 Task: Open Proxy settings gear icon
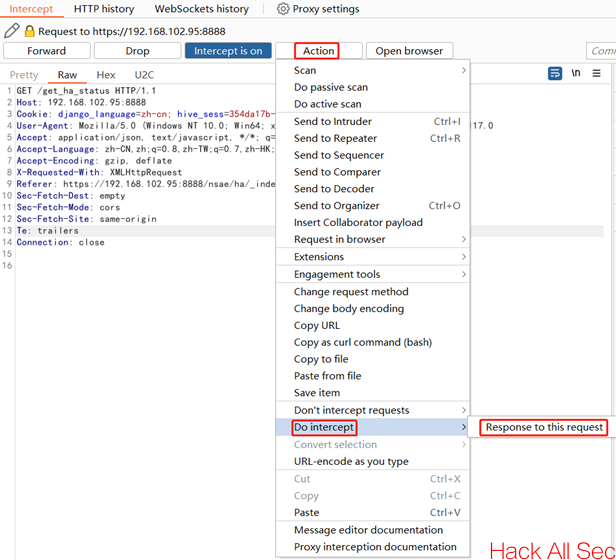pyautogui.click(x=283, y=9)
